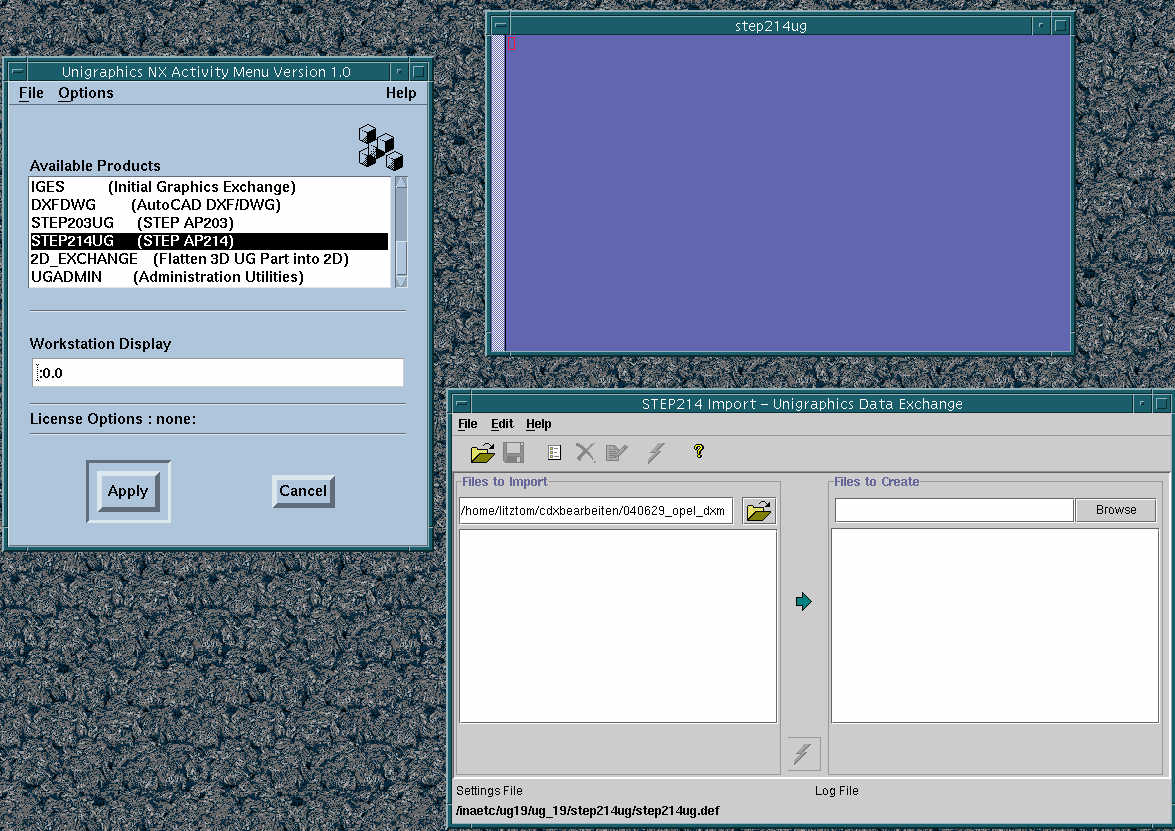Select STEP203UG (STEP AP203) product
Screen dimensions: 1175x831
tap(209, 223)
